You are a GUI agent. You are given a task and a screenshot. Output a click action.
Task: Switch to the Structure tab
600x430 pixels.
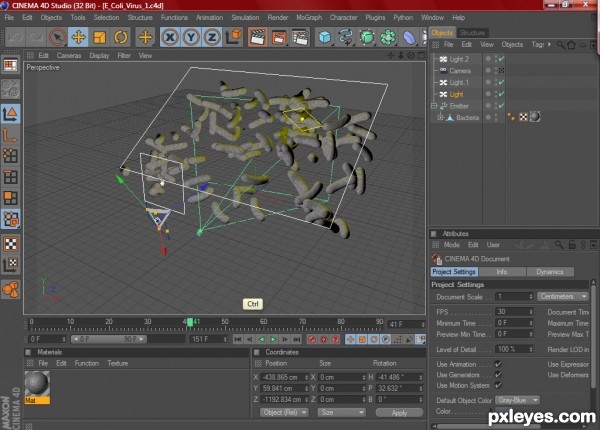click(472, 33)
